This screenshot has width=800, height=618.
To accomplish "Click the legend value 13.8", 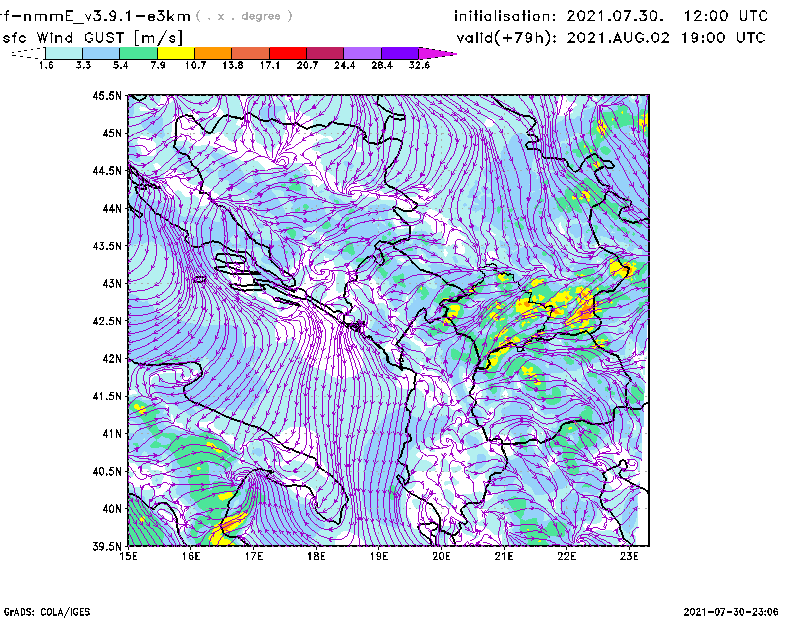I will (x=233, y=65).
